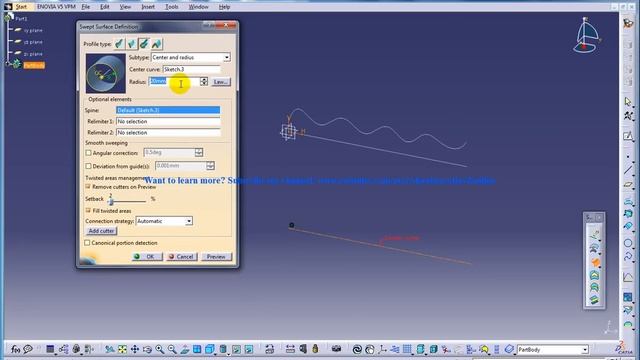This screenshot has width=640, height=360.
Task: Select the Line profile type icon
Action: click(x=131, y=44)
